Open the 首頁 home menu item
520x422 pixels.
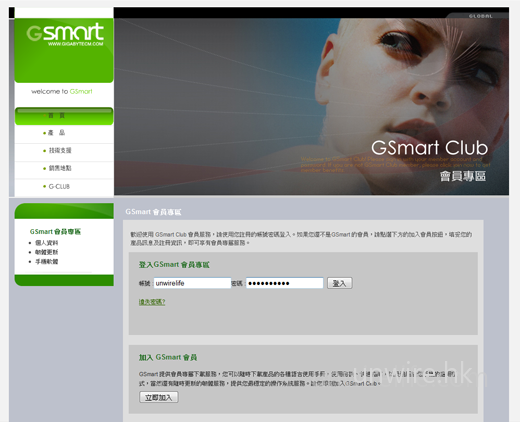click(64, 116)
